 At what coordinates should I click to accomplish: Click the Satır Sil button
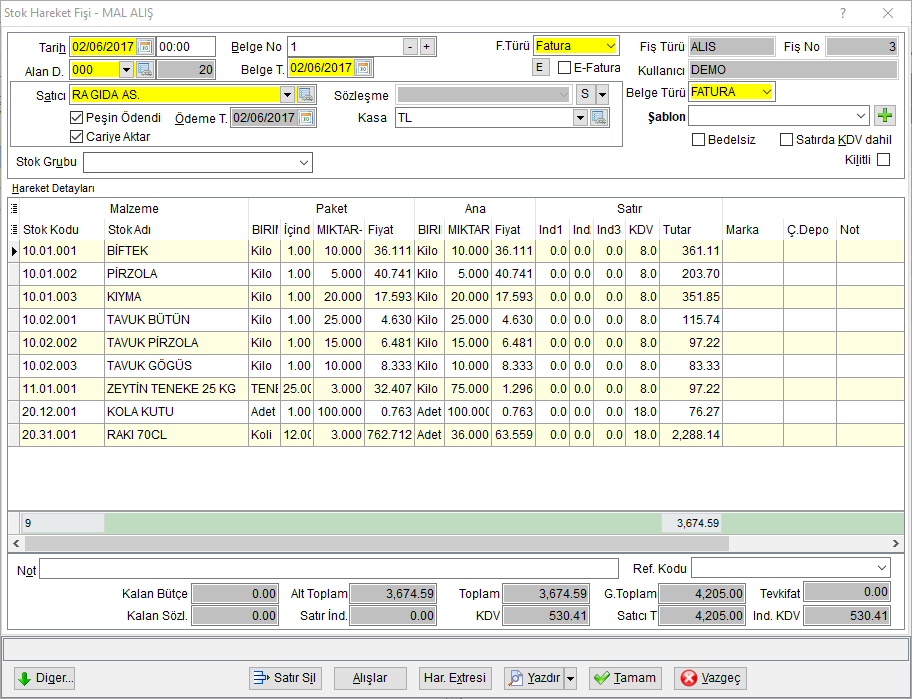click(286, 678)
